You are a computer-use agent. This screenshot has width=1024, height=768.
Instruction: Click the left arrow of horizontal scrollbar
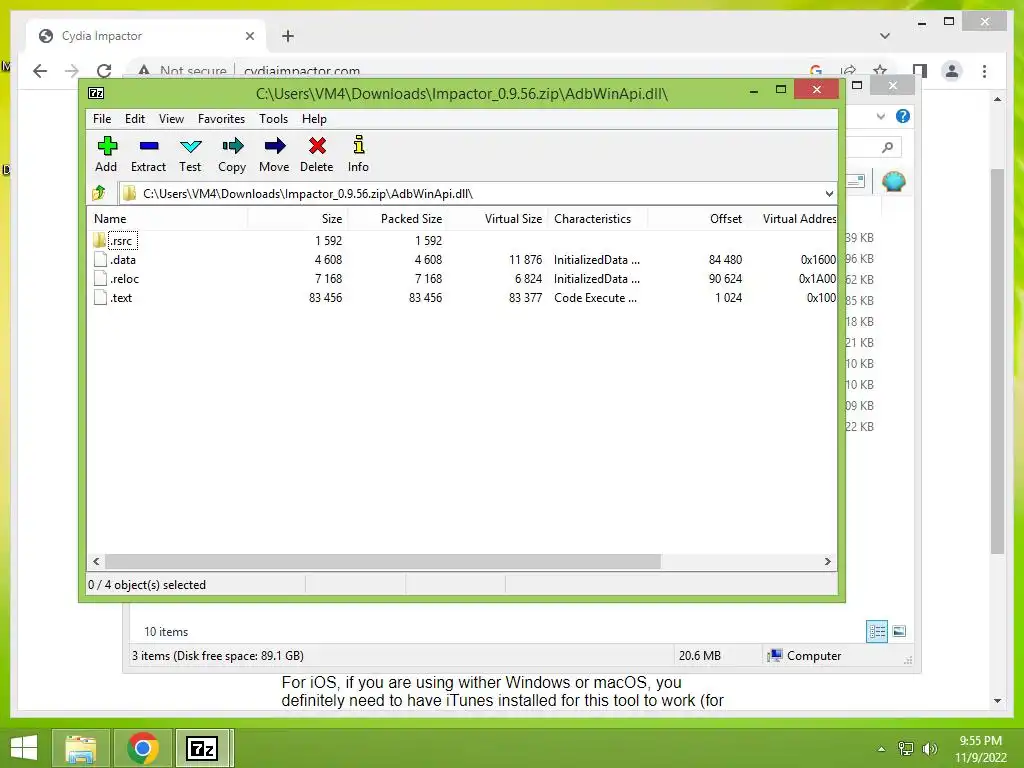tap(96, 562)
